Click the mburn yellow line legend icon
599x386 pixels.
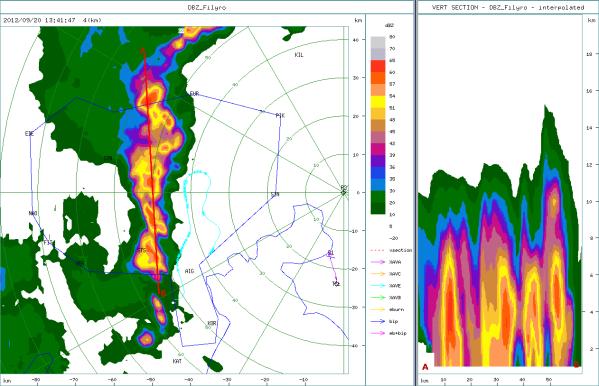click(x=378, y=310)
